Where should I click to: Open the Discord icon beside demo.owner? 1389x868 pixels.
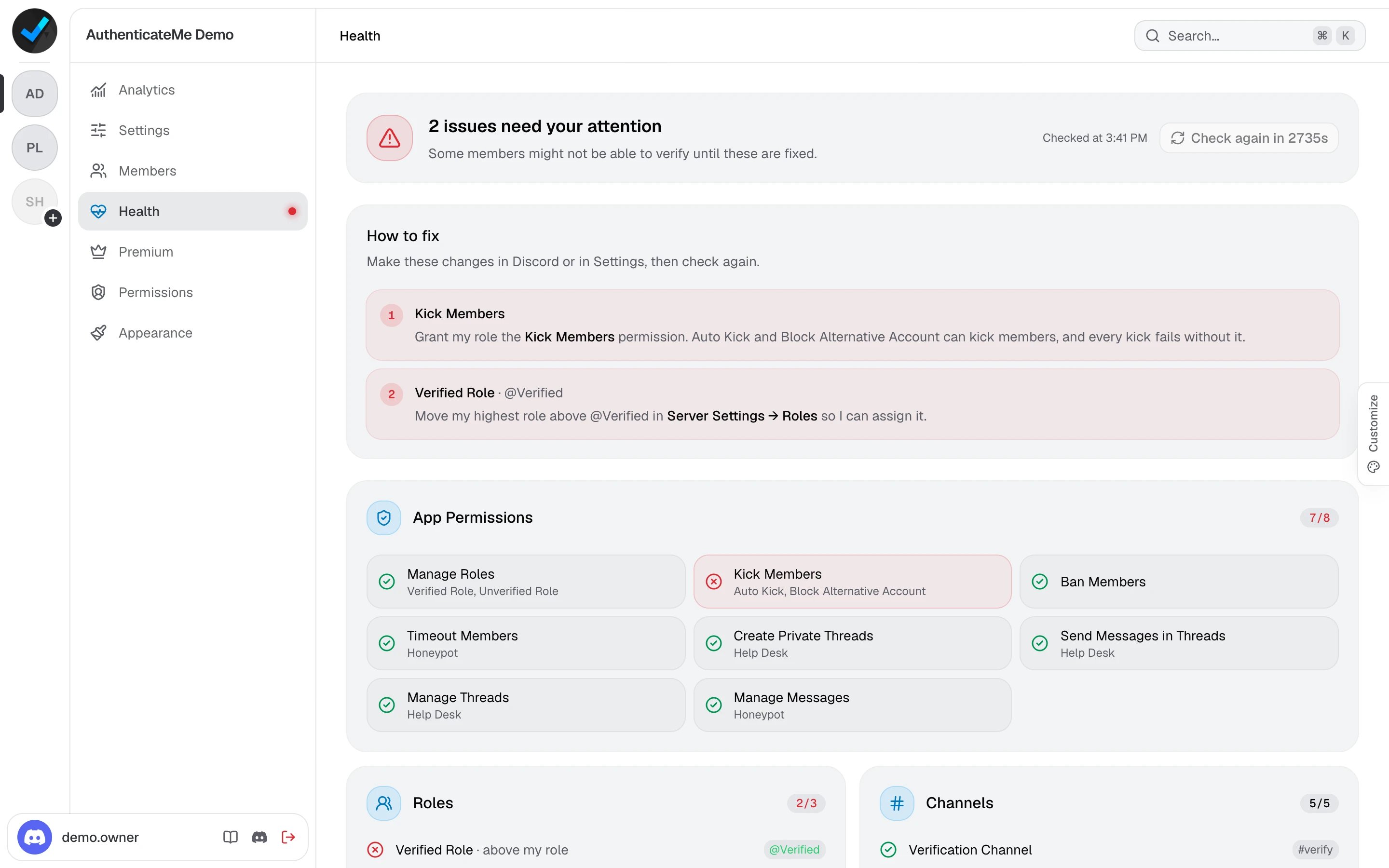pyautogui.click(x=259, y=837)
